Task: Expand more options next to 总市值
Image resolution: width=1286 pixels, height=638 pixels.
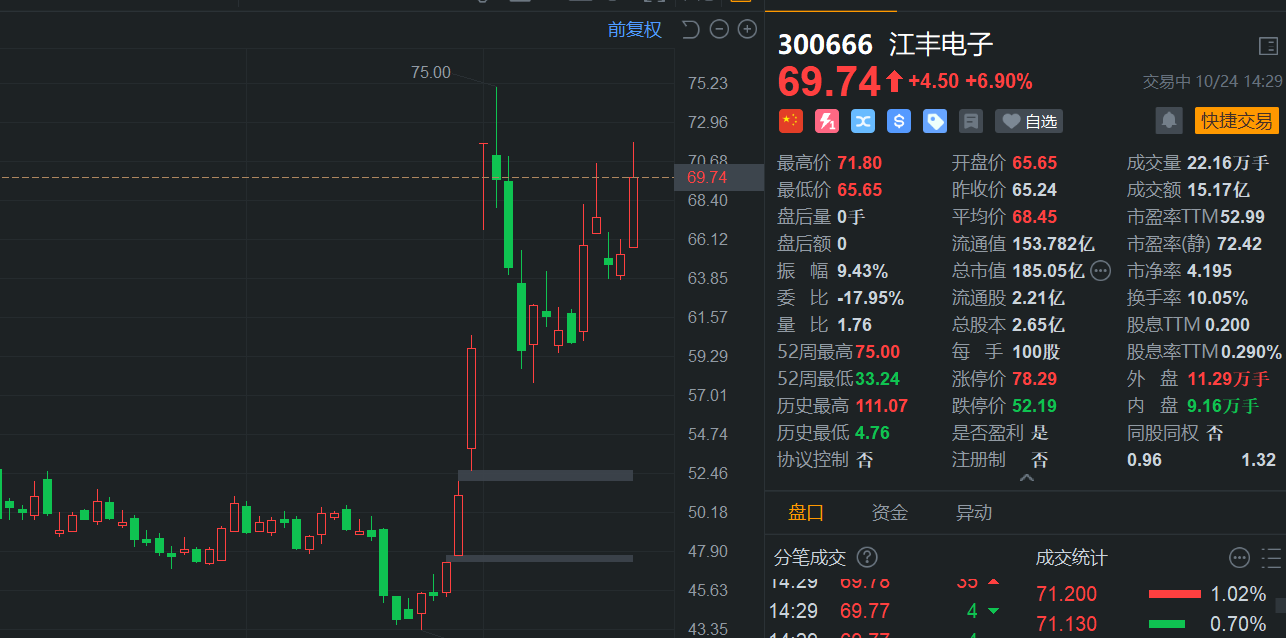Action: click(1101, 270)
